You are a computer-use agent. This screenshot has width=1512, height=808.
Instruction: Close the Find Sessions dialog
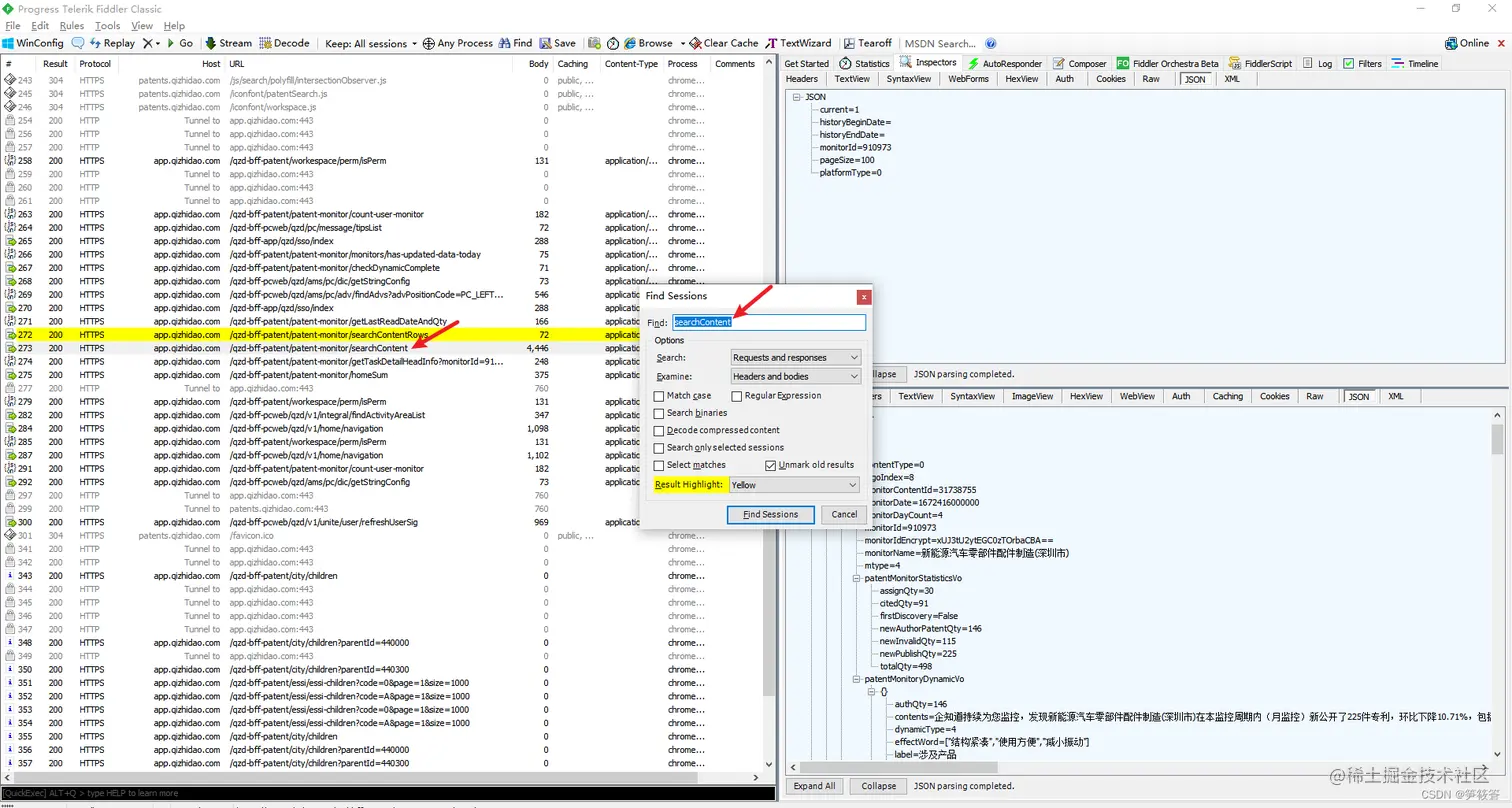[863, 296]
